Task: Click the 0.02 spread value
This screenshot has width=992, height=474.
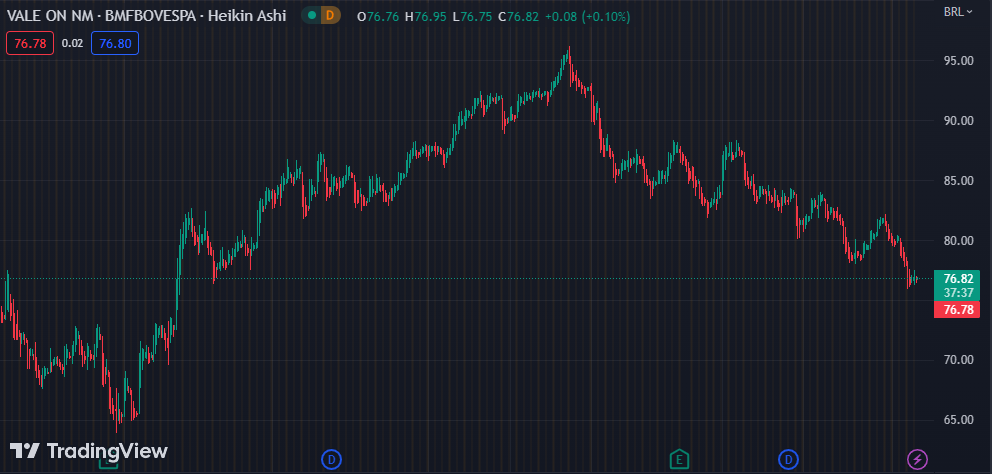Action: (72, 43)
